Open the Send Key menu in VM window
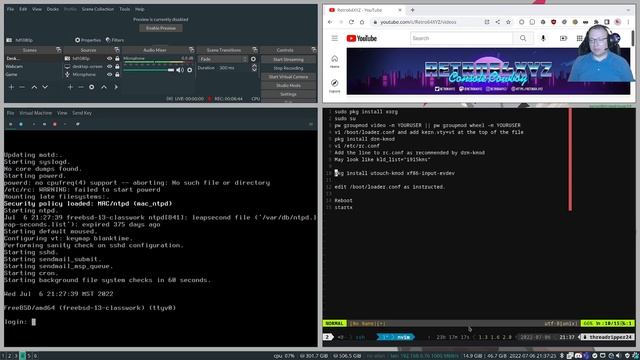 tap(82, 113)
